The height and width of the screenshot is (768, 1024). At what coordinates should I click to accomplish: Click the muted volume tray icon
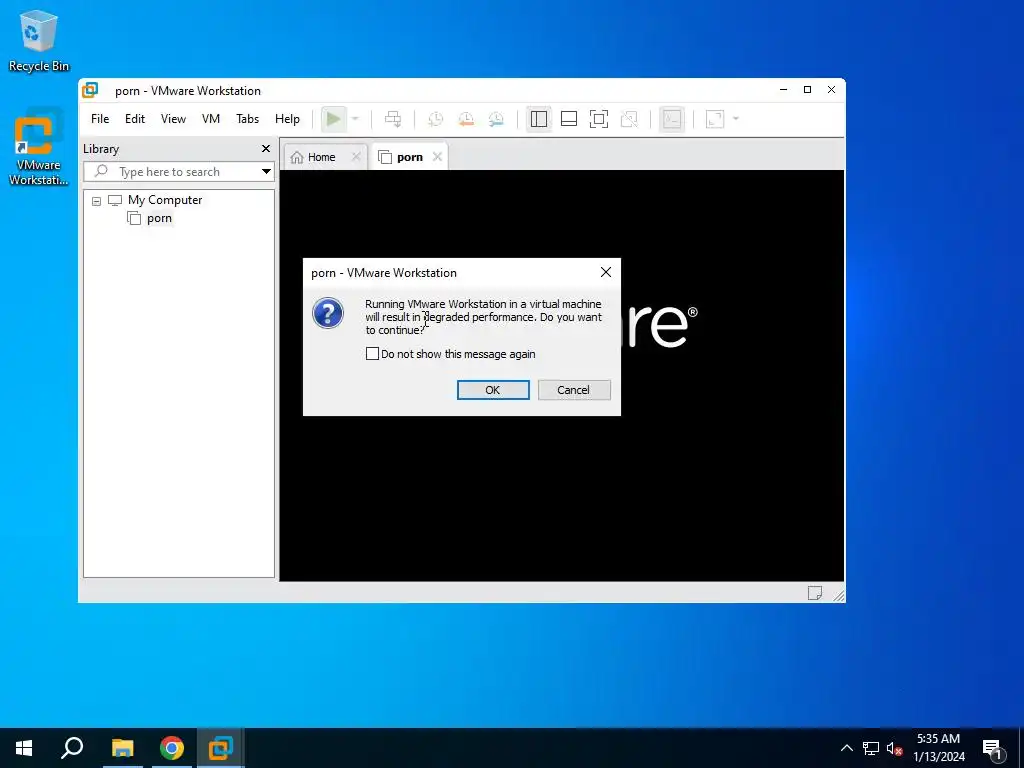pyautogui.click(x=894, y=748)
